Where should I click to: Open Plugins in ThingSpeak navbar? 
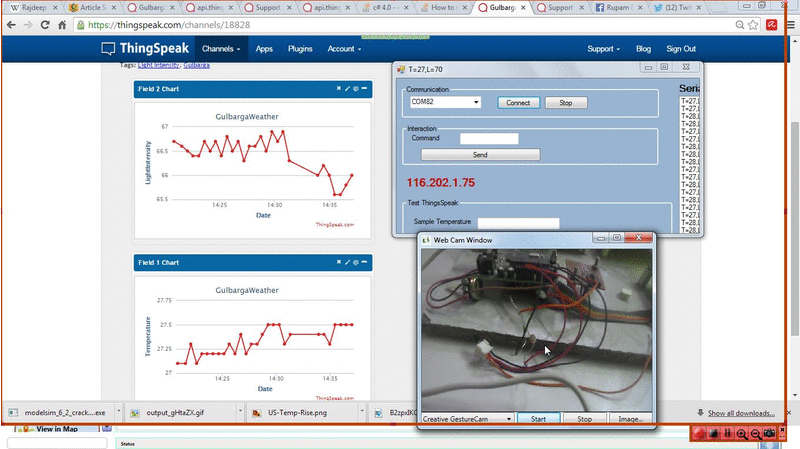pos(300,49)
